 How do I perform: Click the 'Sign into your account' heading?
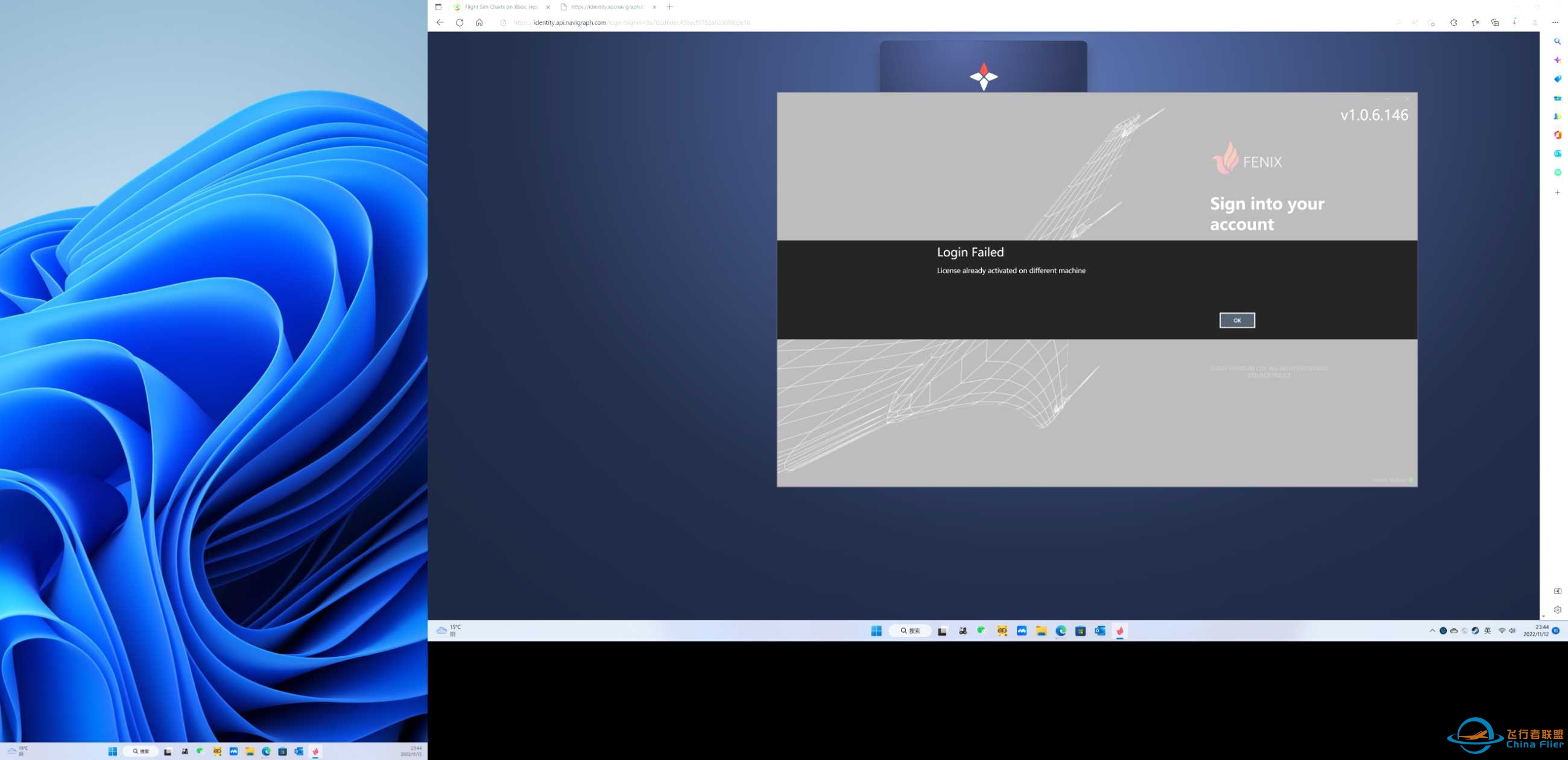click(1267, 214)
